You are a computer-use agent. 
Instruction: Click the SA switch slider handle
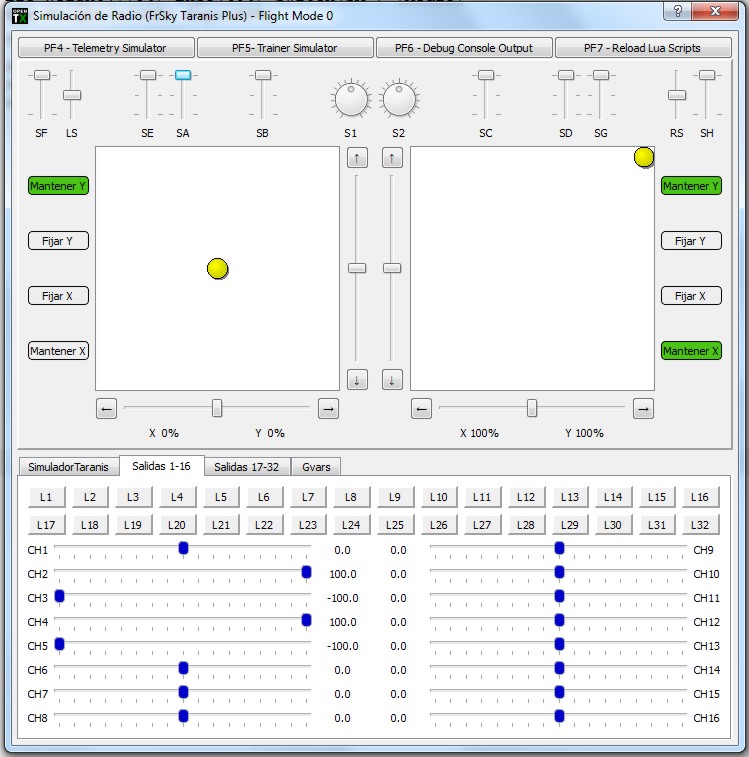pyautogui.click(x=183, y=75)
